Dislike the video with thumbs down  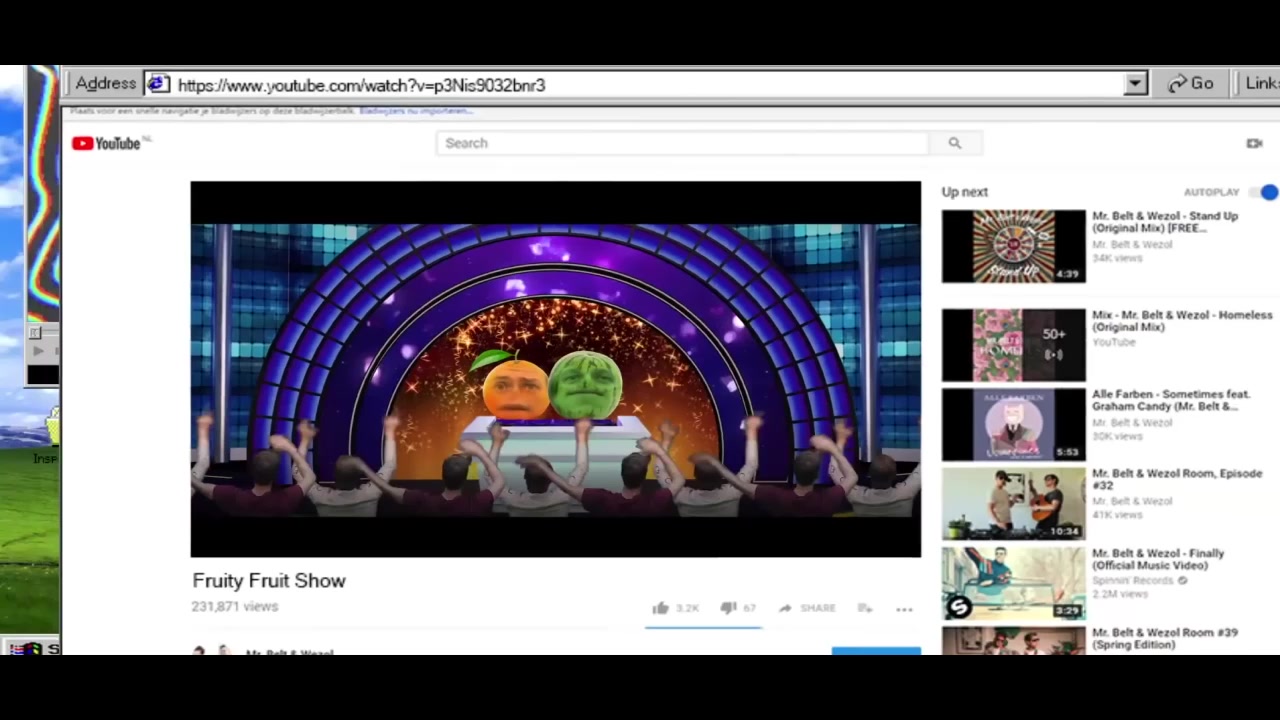728,608
